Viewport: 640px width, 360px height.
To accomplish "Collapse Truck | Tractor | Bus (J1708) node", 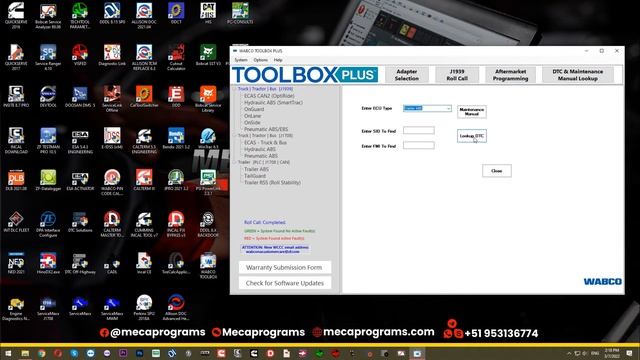I will click(x=235, y=136).
